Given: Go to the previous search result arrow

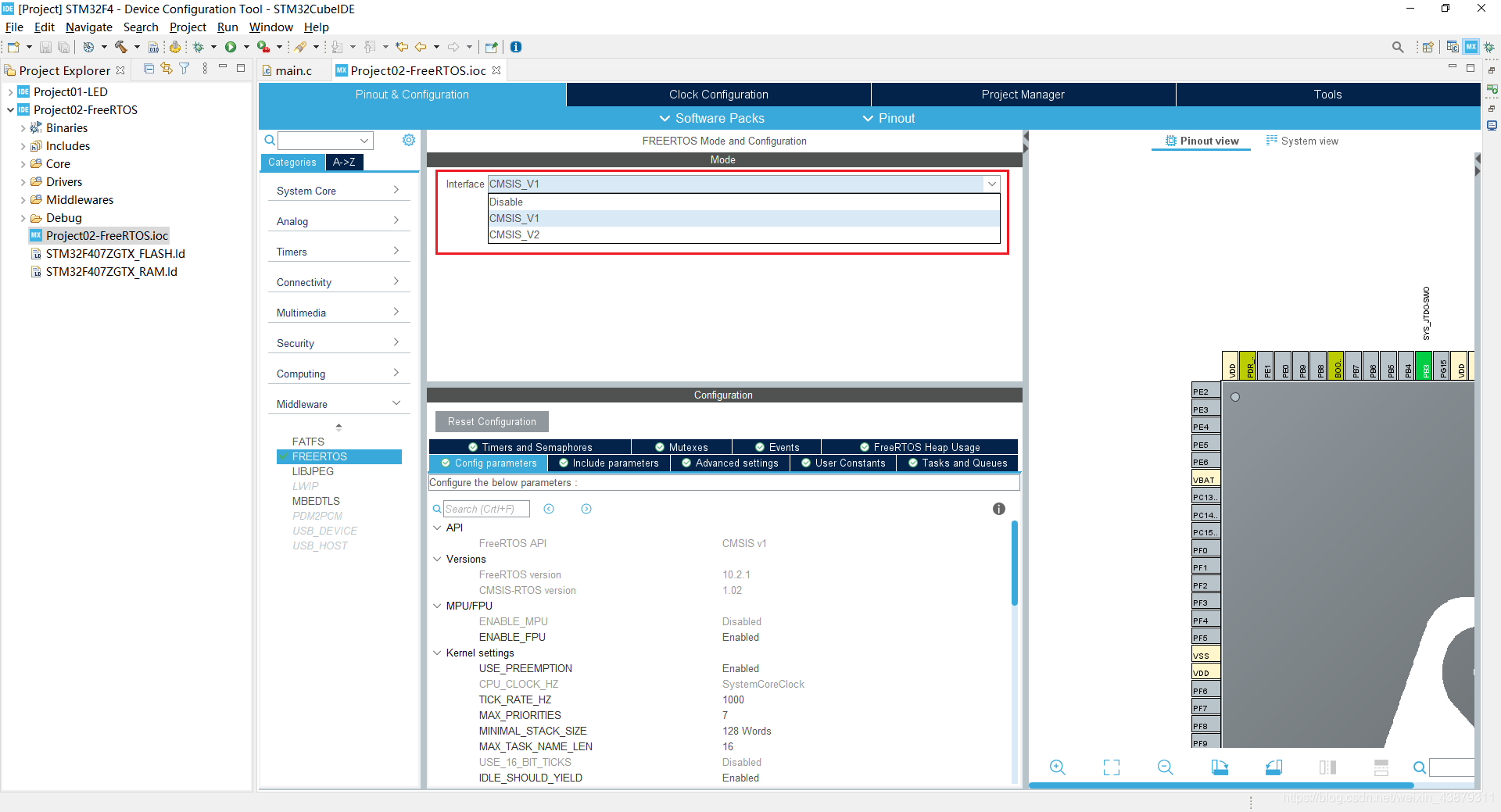Looking at the screenshot, I should click(x=549, y=509).
